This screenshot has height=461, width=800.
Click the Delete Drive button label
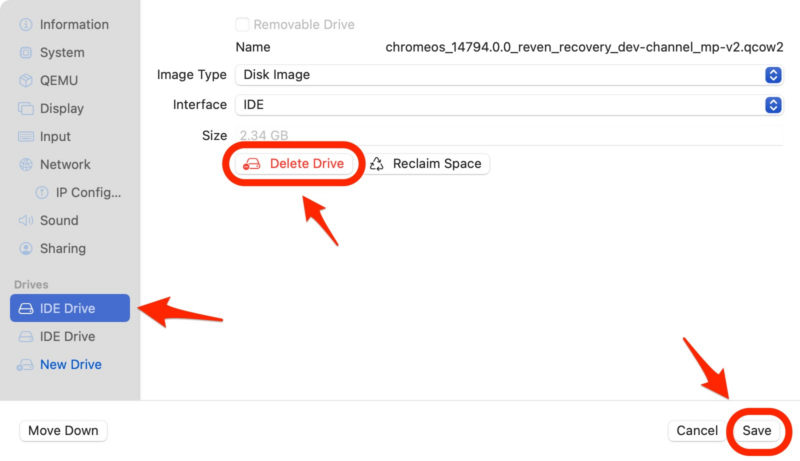pos(307,164)
